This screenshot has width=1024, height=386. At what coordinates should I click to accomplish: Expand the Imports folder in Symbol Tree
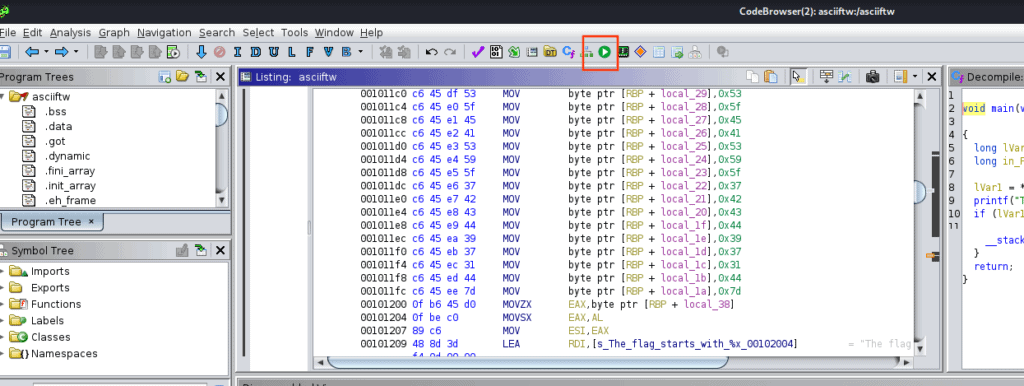(x=3, y=271)
